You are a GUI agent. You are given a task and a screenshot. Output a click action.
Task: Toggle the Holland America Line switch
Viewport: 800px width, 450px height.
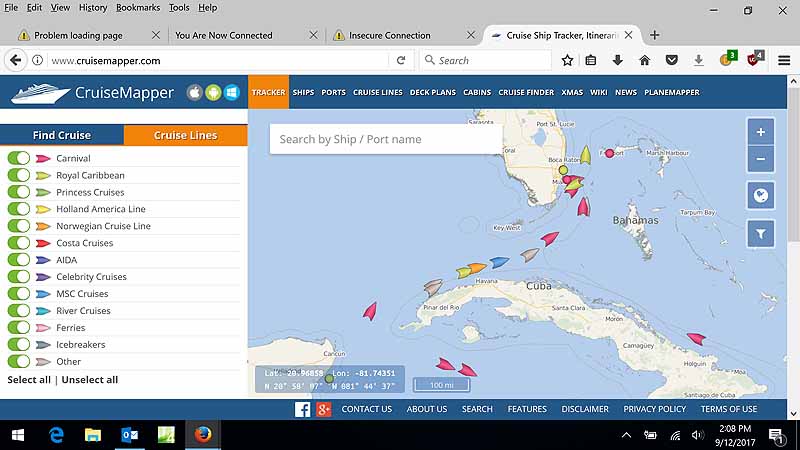[19, 209]
